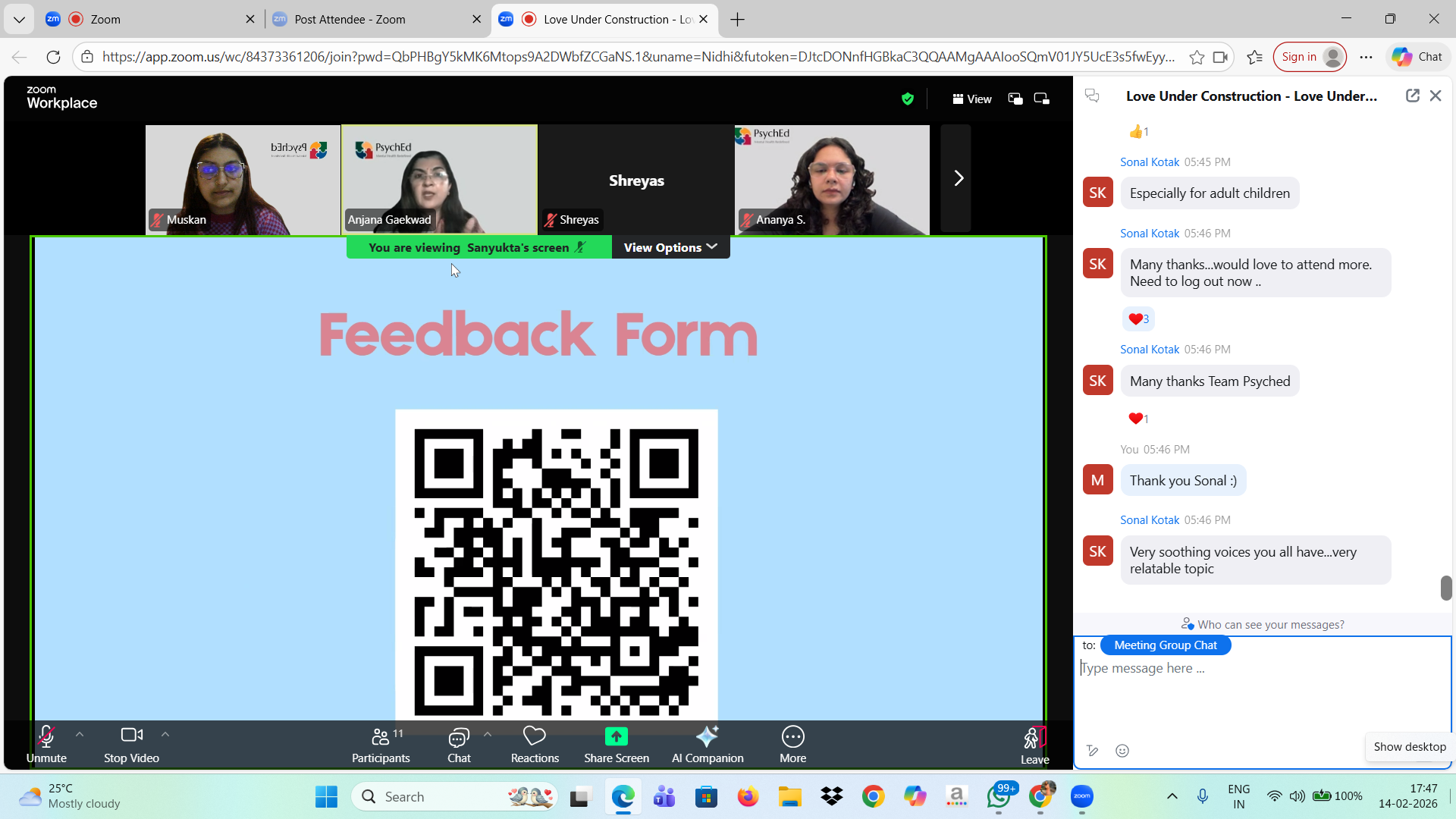Click the AI Companion sparkle icon
The width and height of the screenshot is (1456, 819).
[x=707, y=736]
